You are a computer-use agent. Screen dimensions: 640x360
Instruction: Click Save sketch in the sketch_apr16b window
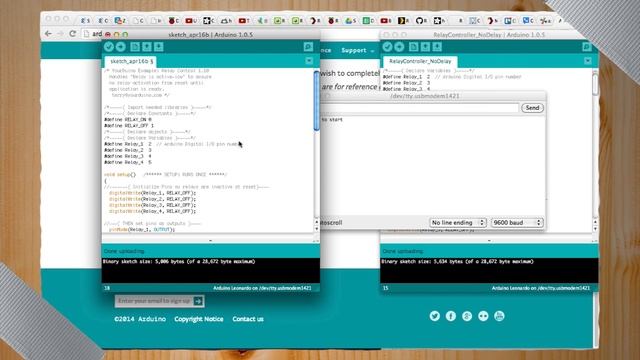[159, 47]
